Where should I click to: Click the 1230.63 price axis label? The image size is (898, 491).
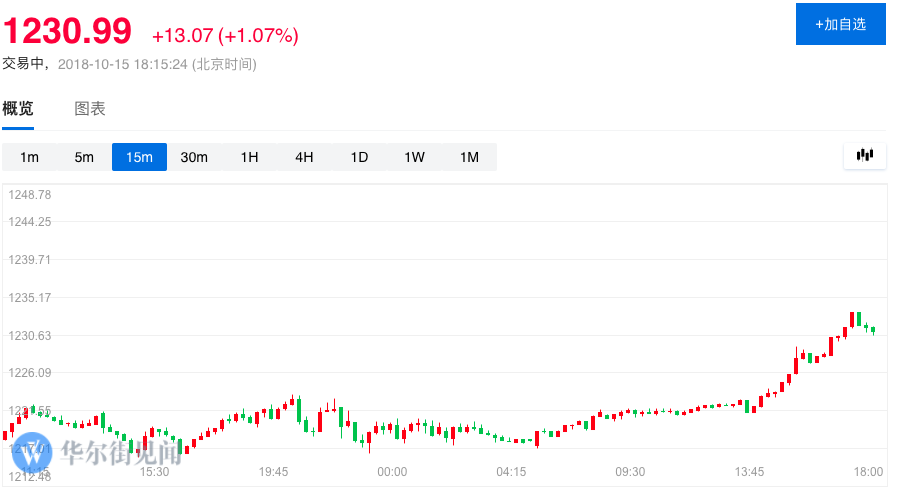coord(30,336)
